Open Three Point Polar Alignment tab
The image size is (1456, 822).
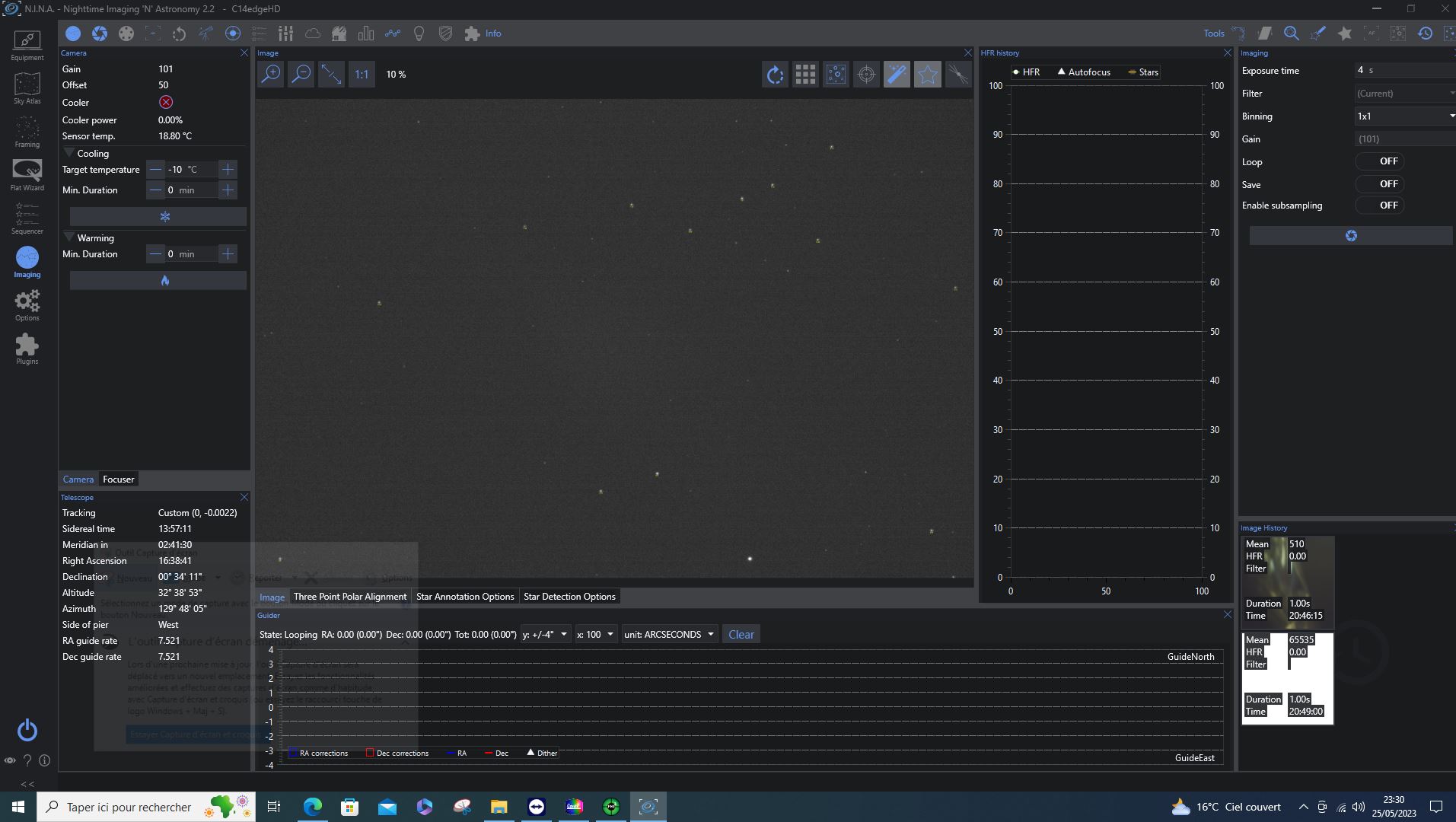350,597
